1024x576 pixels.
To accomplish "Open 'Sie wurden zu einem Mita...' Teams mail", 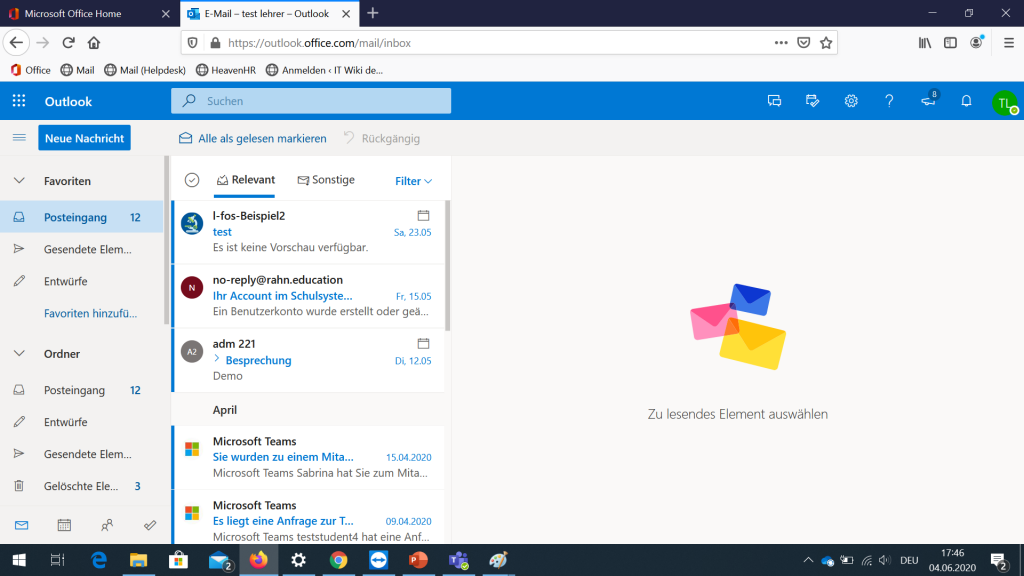I will coord(308,457).
